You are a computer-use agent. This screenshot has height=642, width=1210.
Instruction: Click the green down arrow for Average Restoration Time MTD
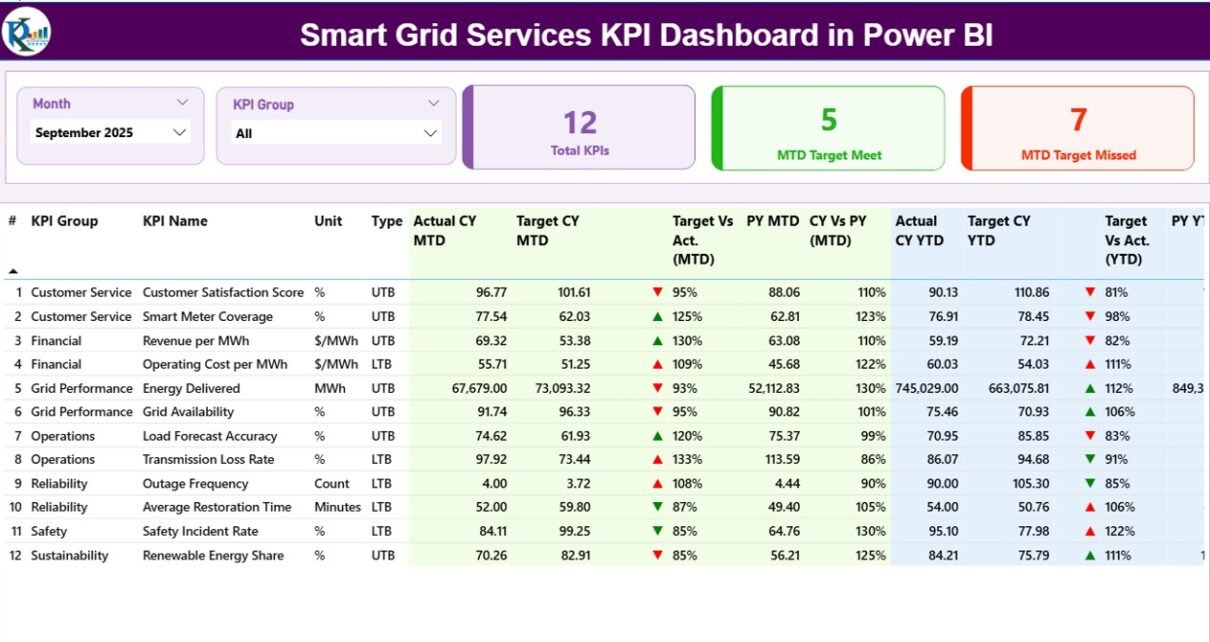pos(657,507)
